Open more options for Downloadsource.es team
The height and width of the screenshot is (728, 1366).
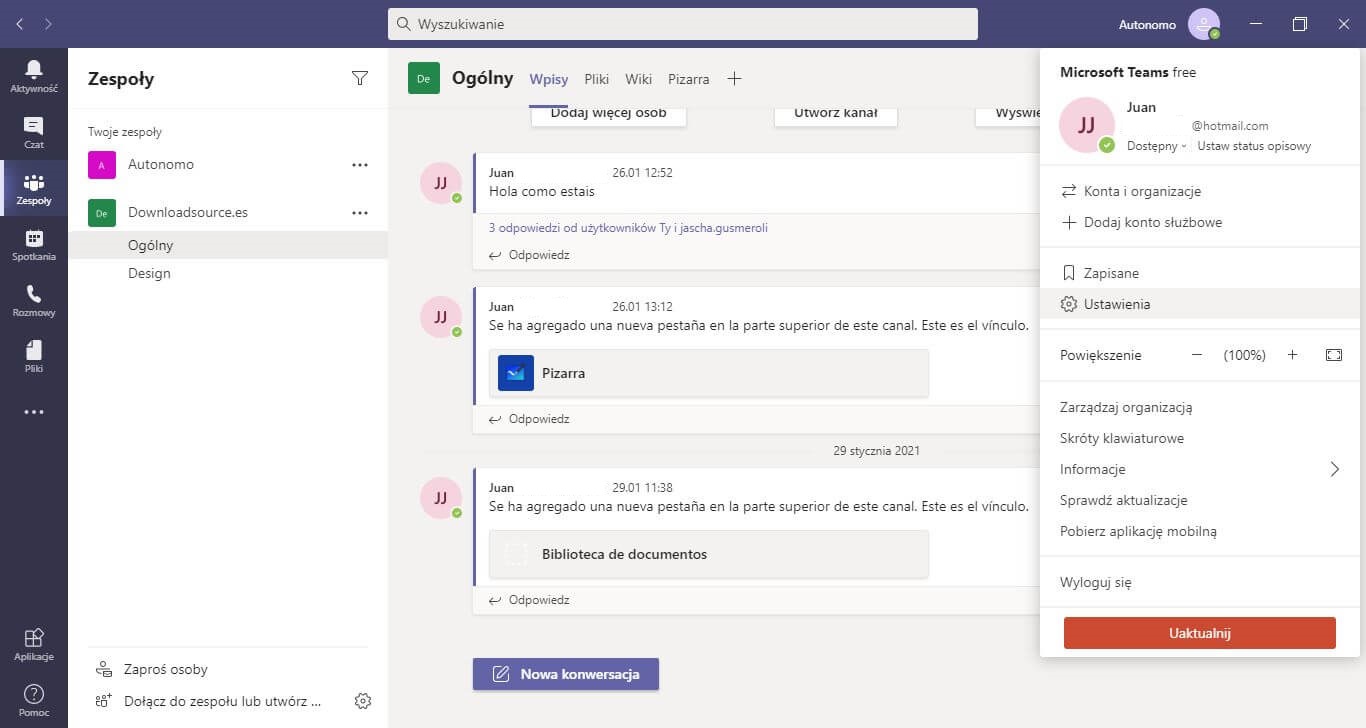point(360,212)
